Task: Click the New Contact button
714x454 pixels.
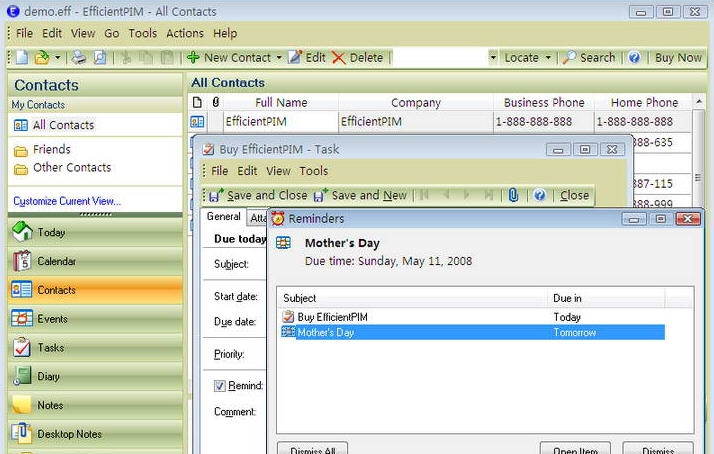Action: tap(229, 58)
